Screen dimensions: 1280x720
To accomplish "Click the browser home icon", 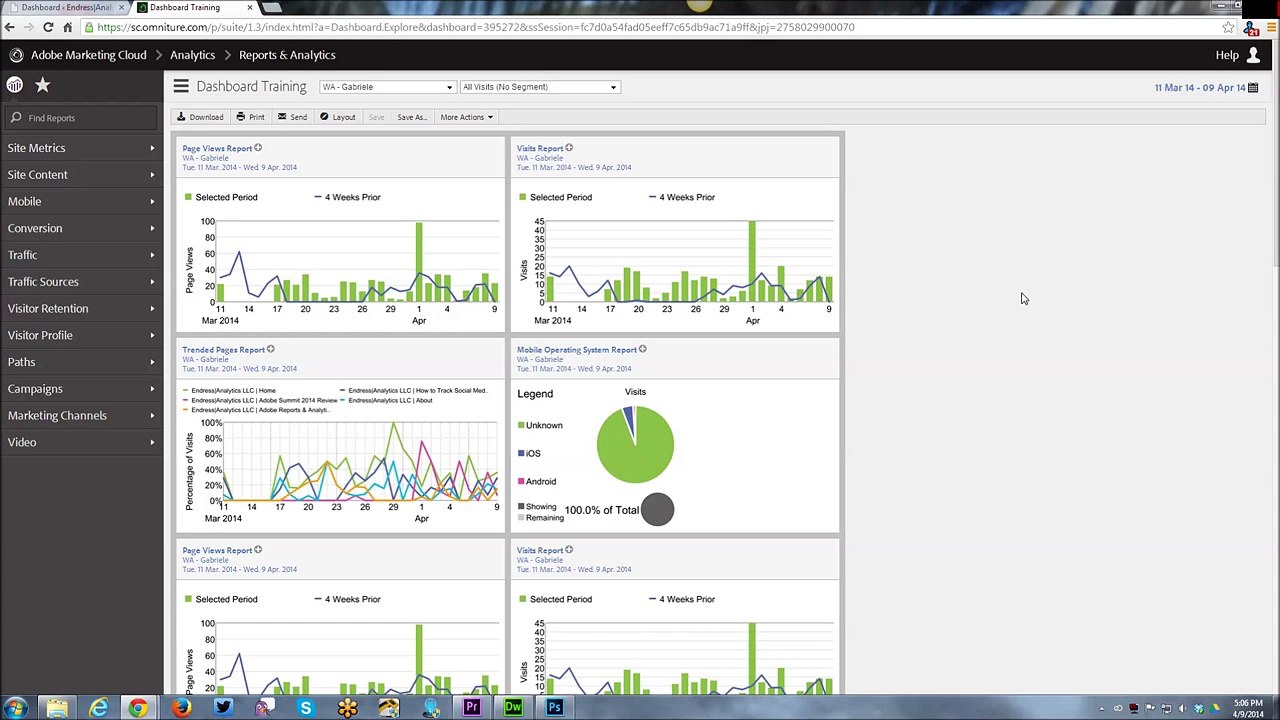I will click(x=67, y=27).
